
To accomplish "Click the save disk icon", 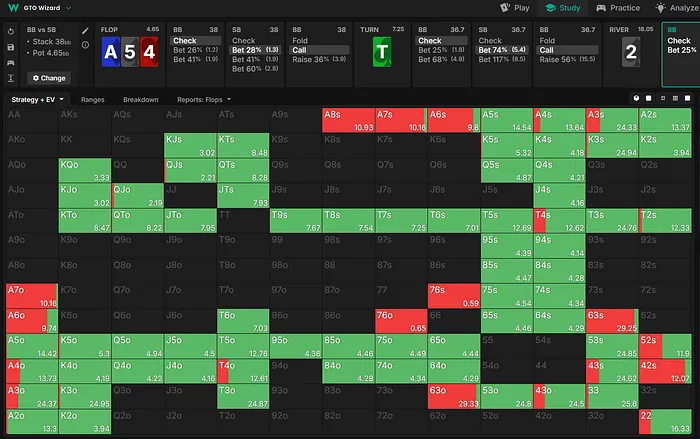I will [10, 46].
